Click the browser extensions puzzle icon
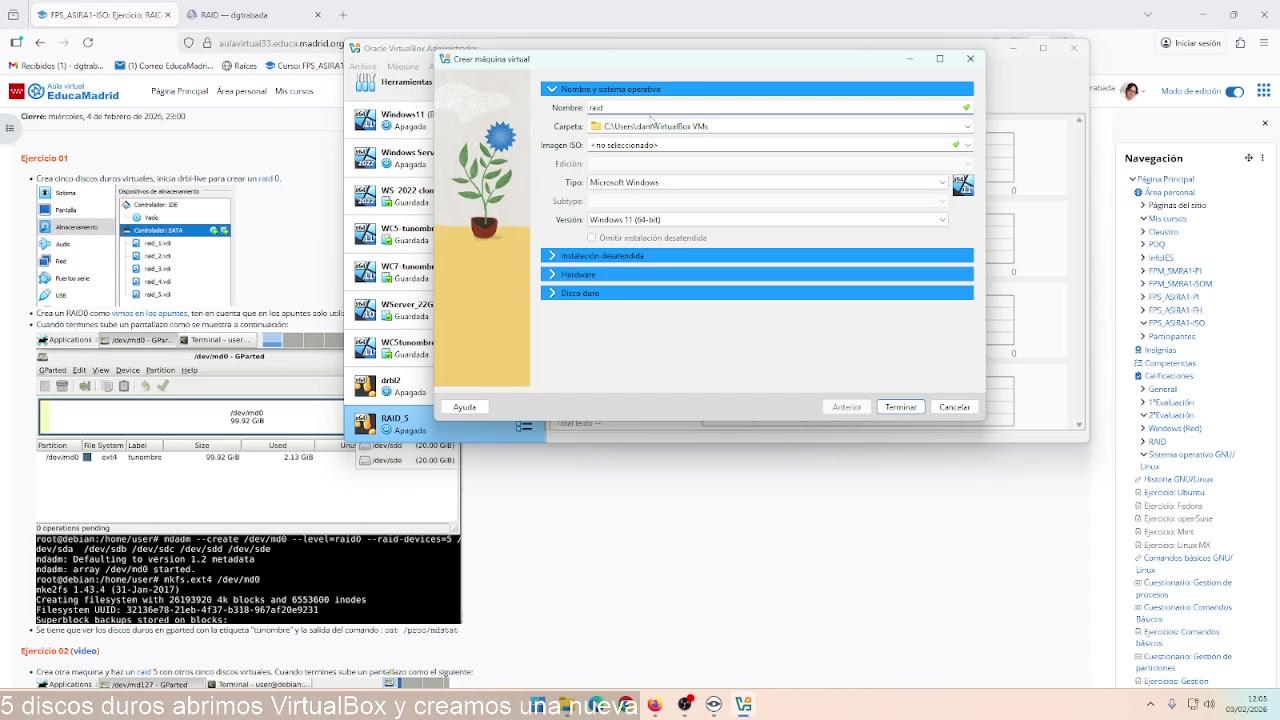The width and height of the screenshot is (1280, 720). (x=1240, y=43)
